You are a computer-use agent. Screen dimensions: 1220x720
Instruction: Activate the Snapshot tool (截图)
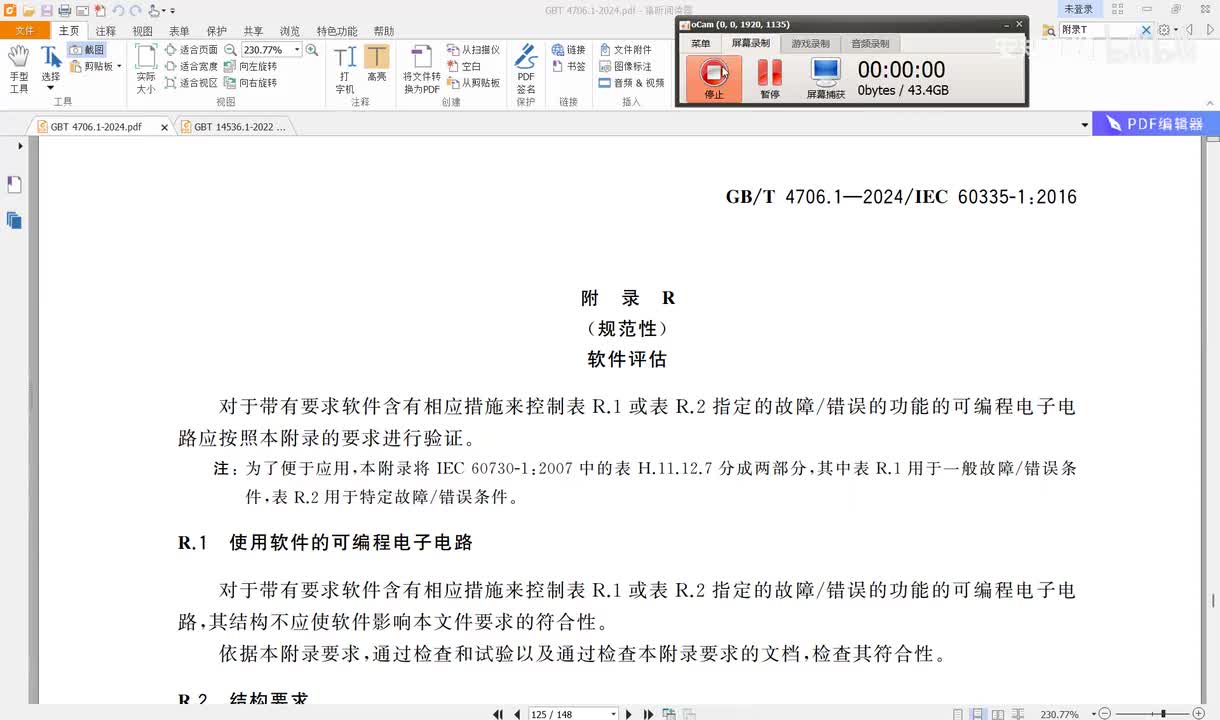pos(87,49)
